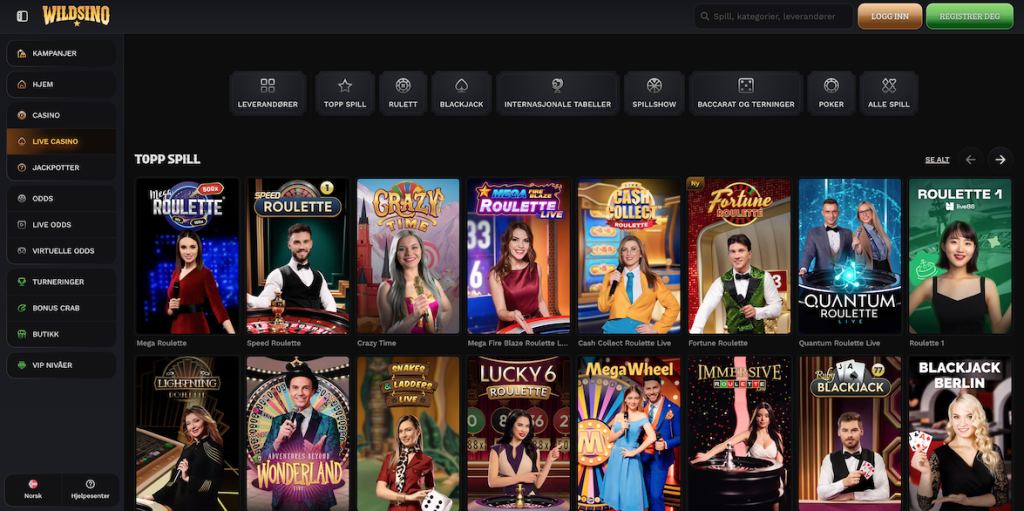Click the previous arrow for Topp Spill
The image size is (1024, 511).
(970, 159)
